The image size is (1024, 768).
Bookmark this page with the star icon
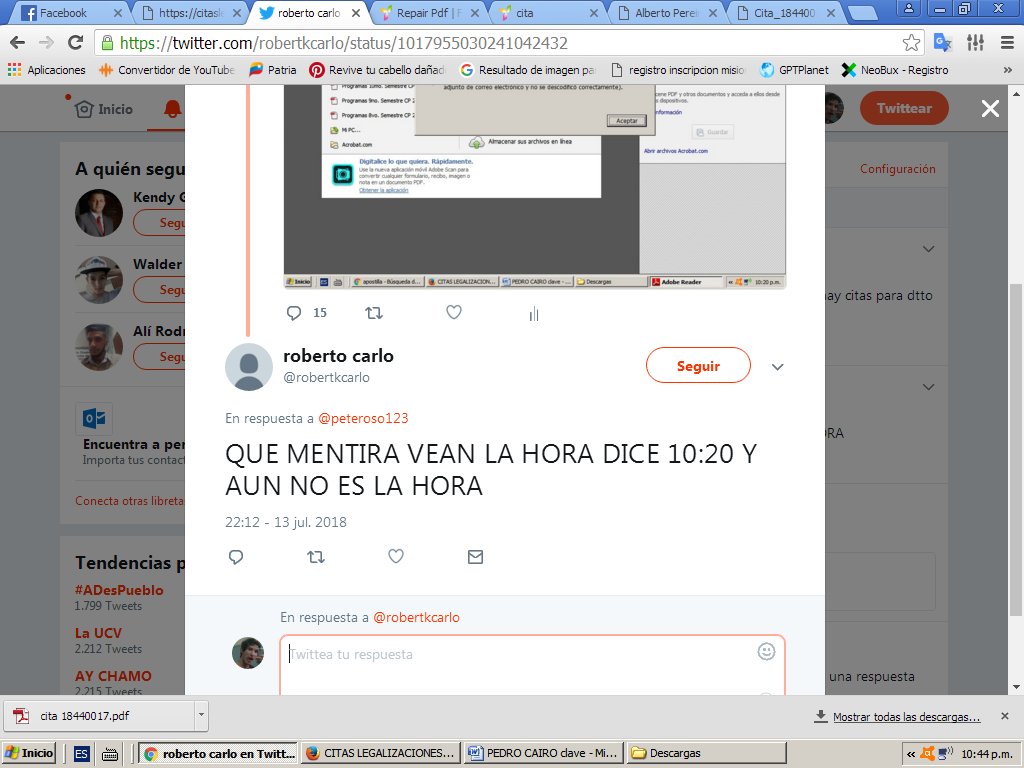(911, 43)
